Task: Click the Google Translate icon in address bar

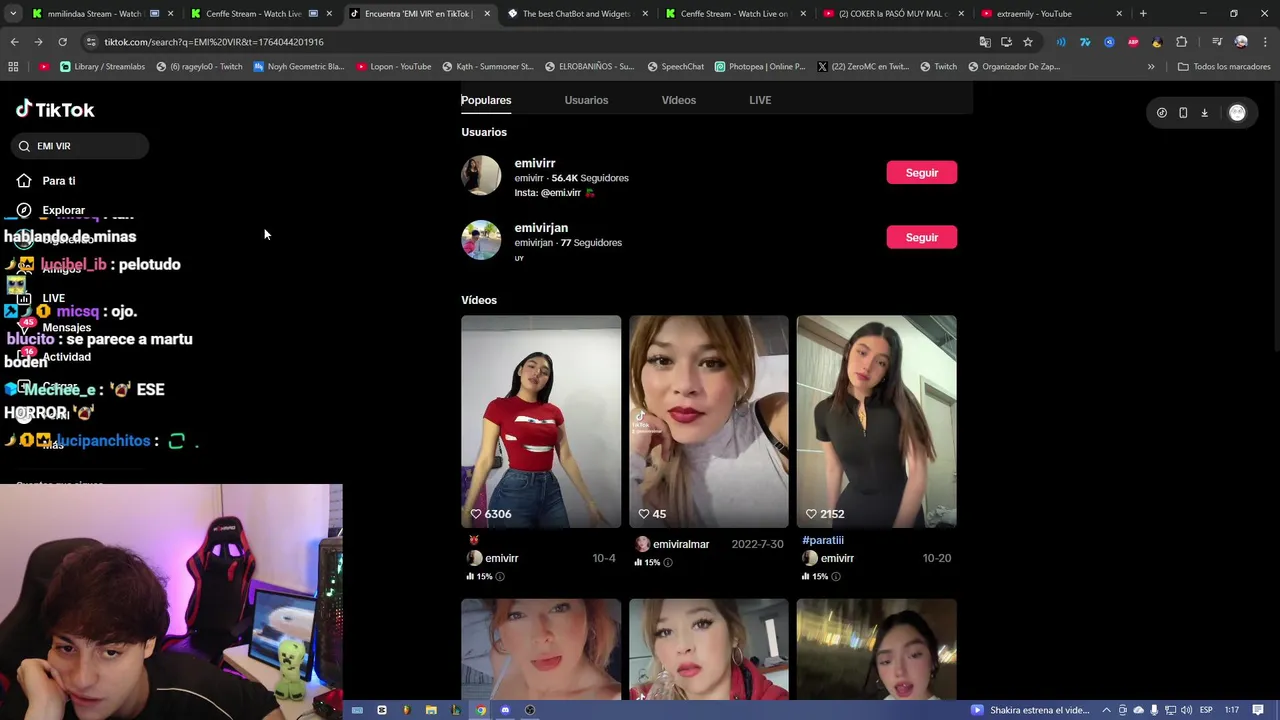Action: (x=985, y=42)
